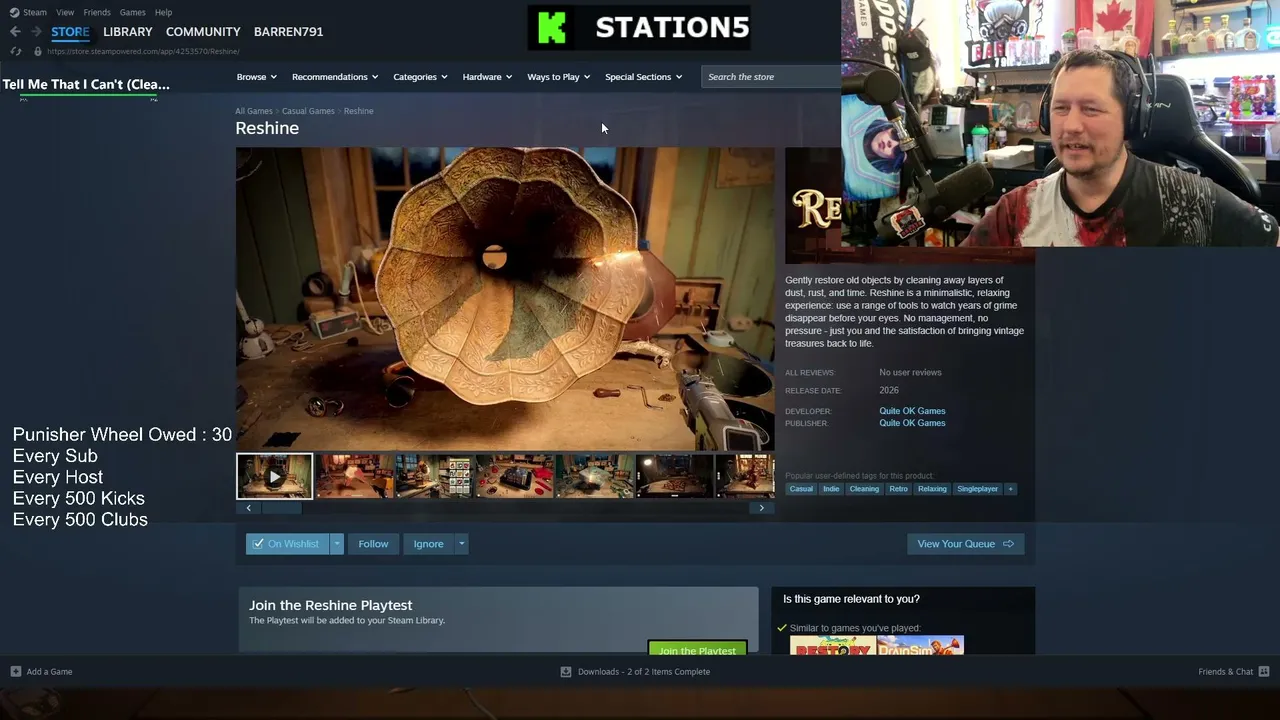Click the padlock icon beside the URL
Viewport: 1280px width, 720px height.
click(x=37, y=51)
